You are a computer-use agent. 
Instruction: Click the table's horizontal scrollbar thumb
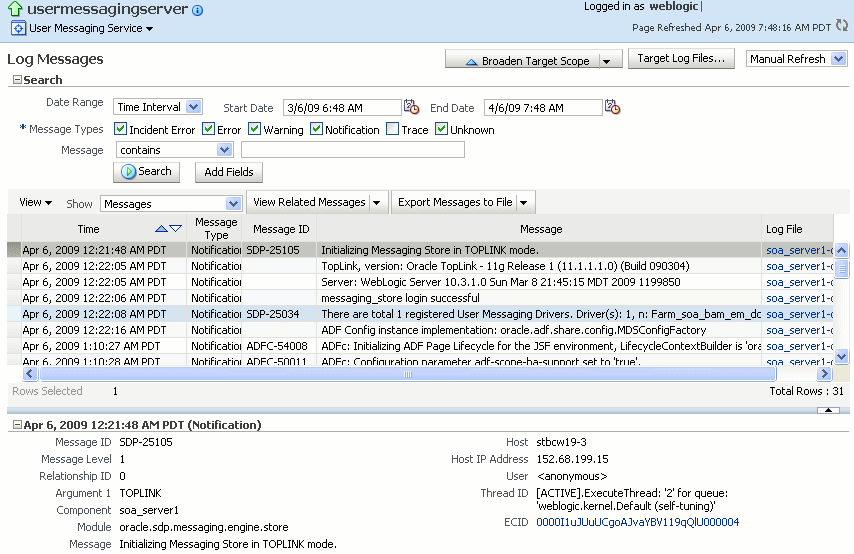[407, 374]
